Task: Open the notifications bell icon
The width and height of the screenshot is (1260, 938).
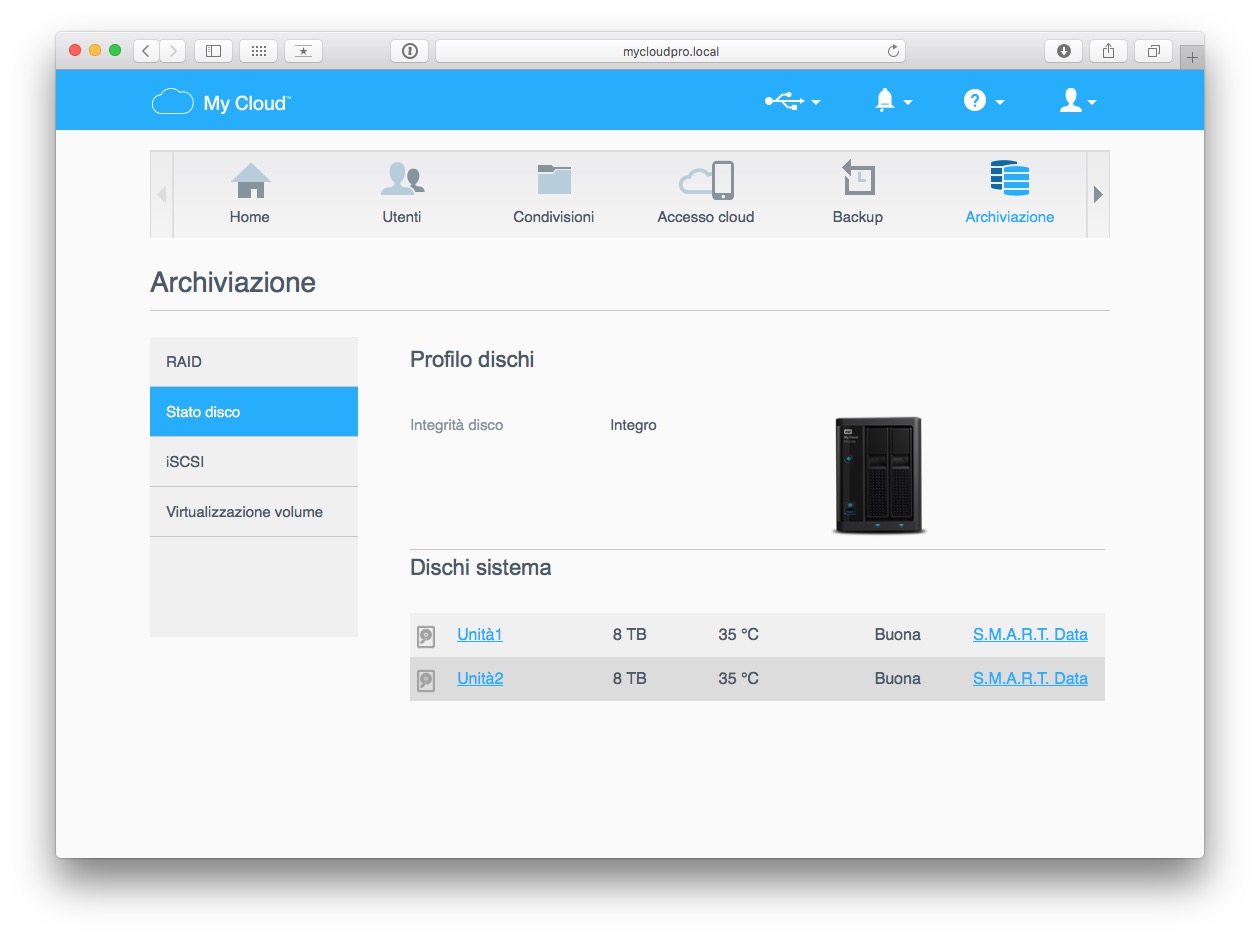Action: (884, 100)
